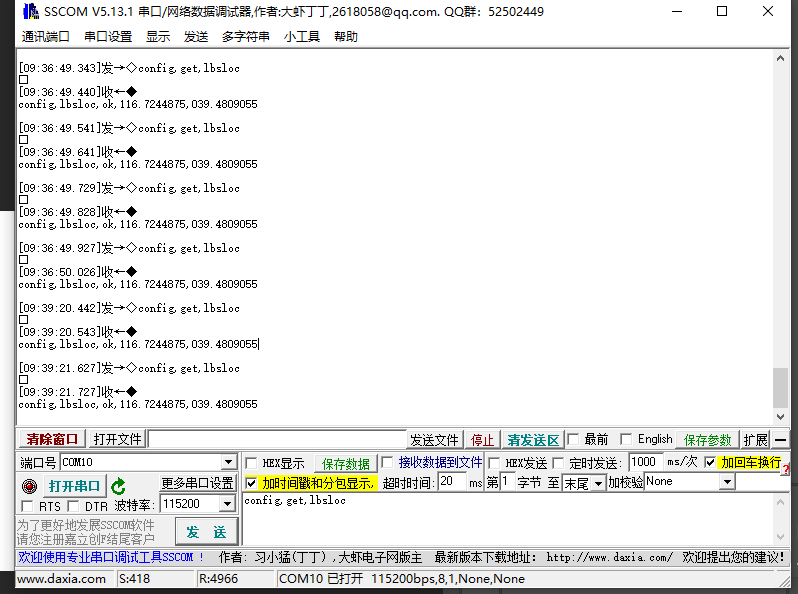Toggle the English checkbox
The width and height of the screenshot is (798, 594).
(626, 439)
